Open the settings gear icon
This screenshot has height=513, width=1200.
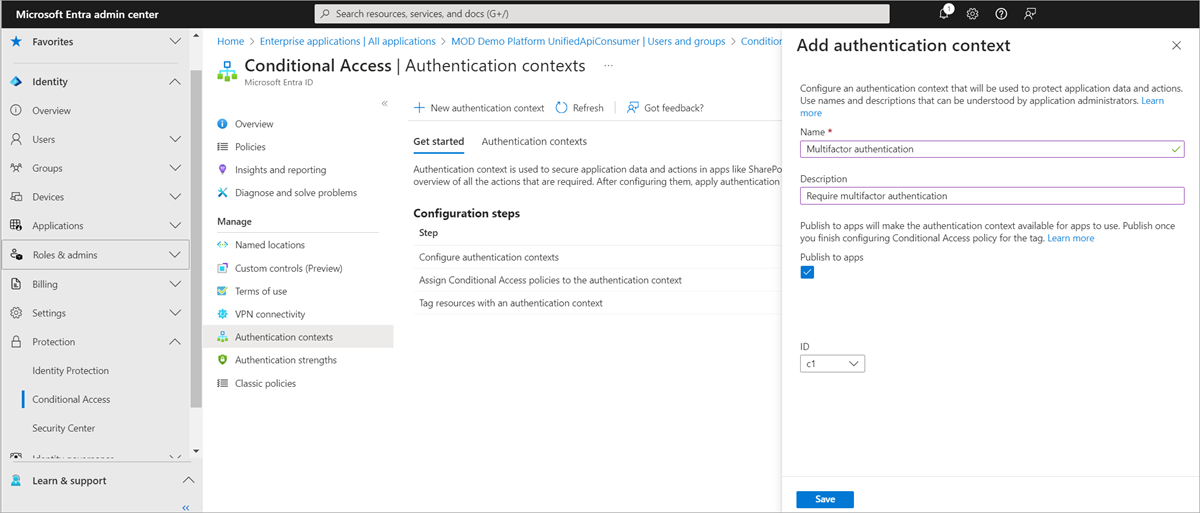(972, 14)
